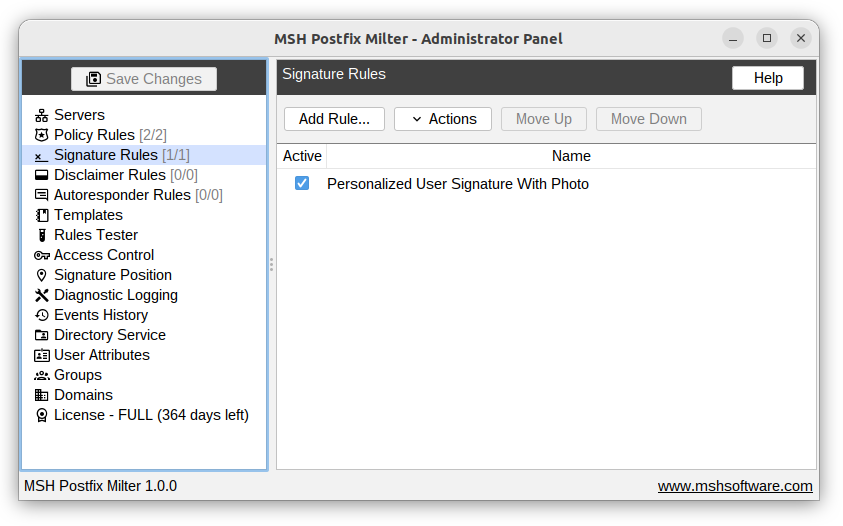Screen dimensions: 843x526
Task: Open the Actions dropdown
Action: tap(442, 119)
